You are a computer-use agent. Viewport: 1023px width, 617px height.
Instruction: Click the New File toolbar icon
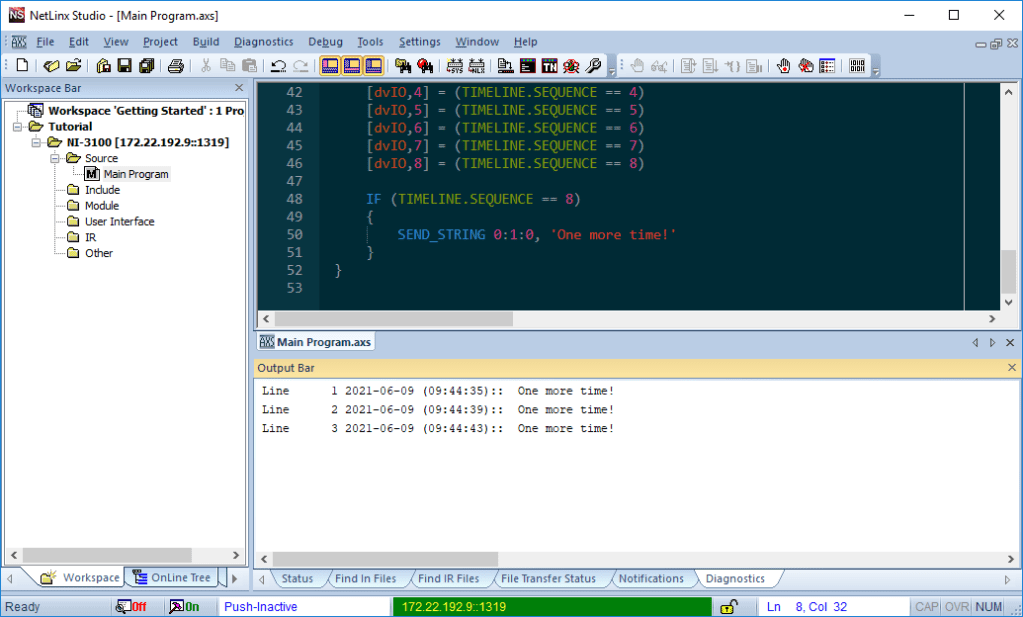tap(22, 66)
